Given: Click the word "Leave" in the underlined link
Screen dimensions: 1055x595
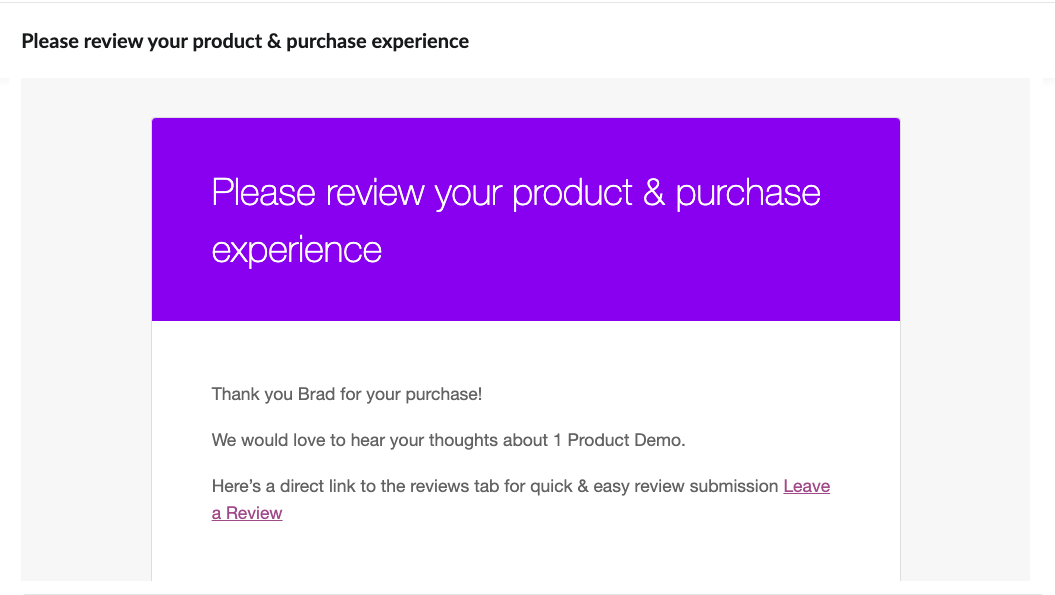Looking at the screenshot, I should click(806, 487).
